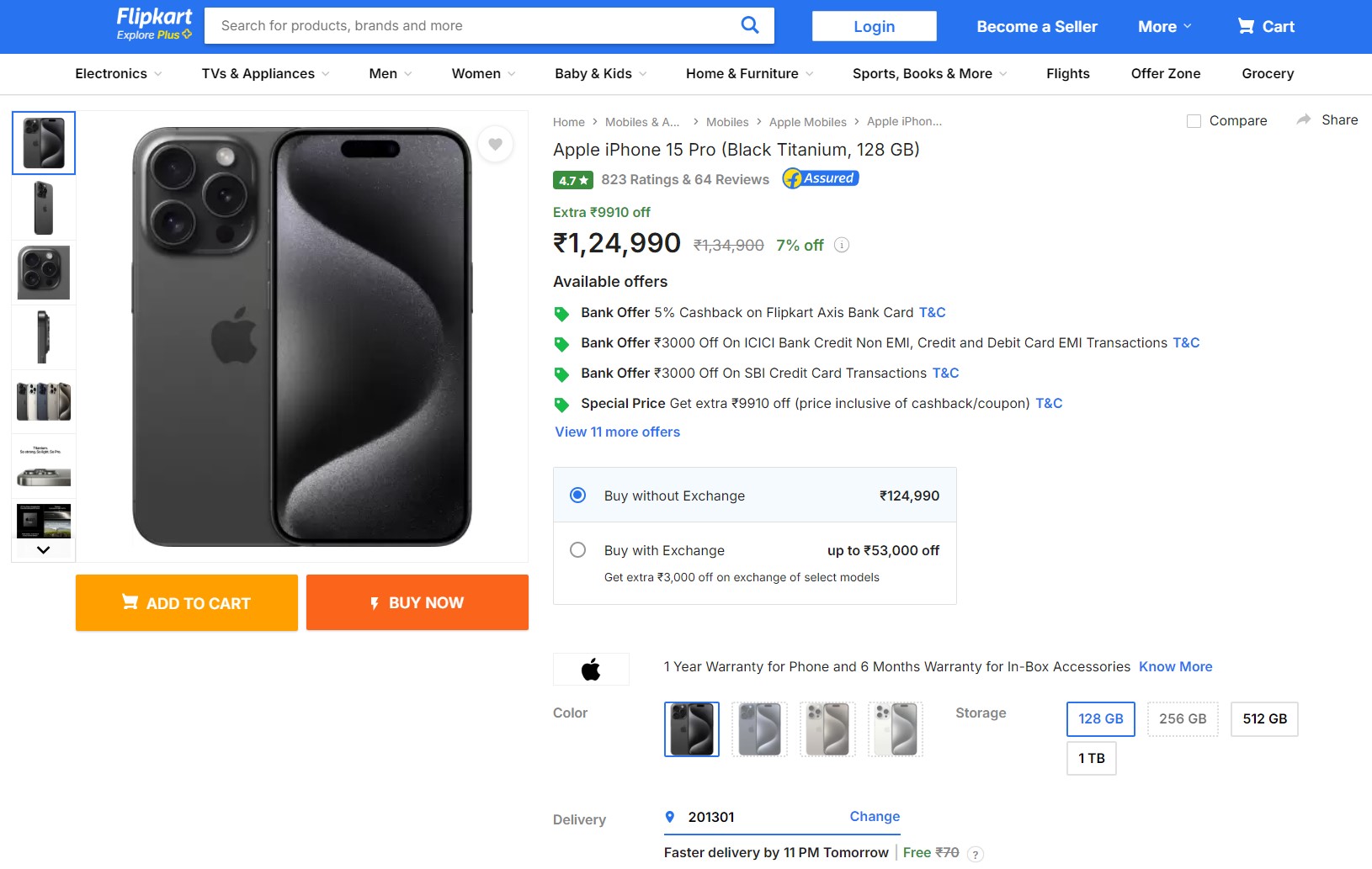Screen dimensions: 1372x869
Task: Click the Flipkart Assured badge
Action: click(821, 178)
